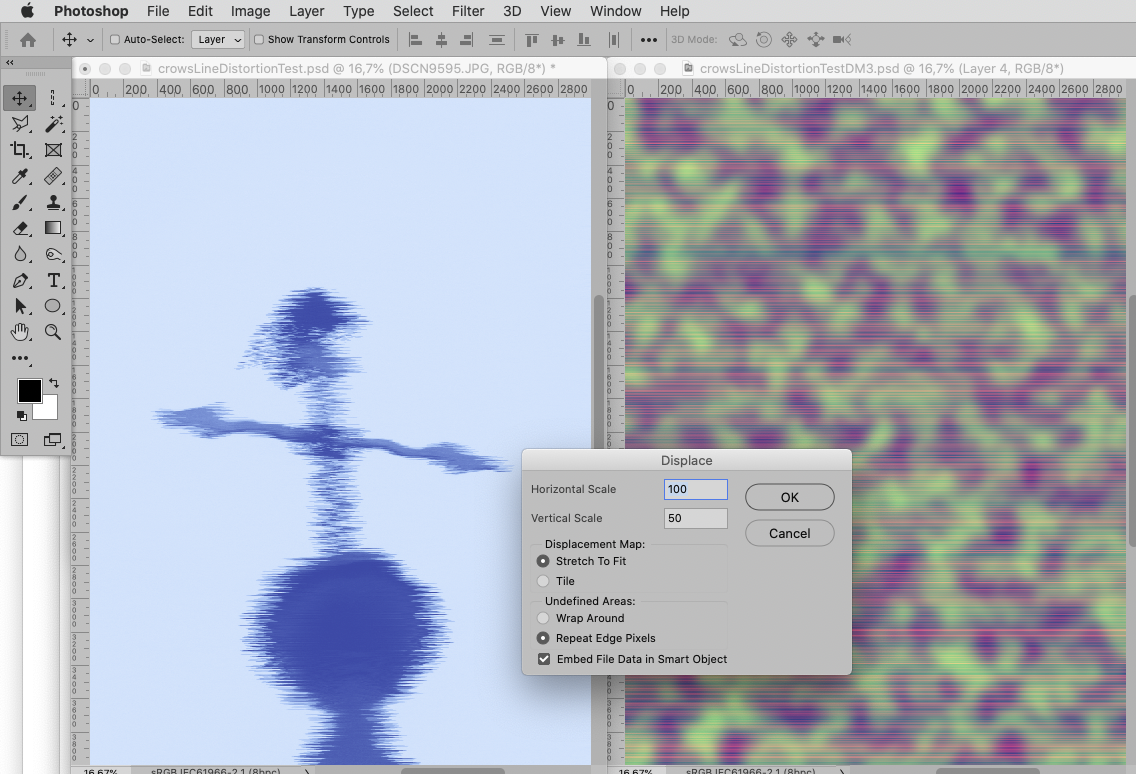The image size is (1136, 774).
Task: Activate the Gradient tool
Action: pos(52,228)
